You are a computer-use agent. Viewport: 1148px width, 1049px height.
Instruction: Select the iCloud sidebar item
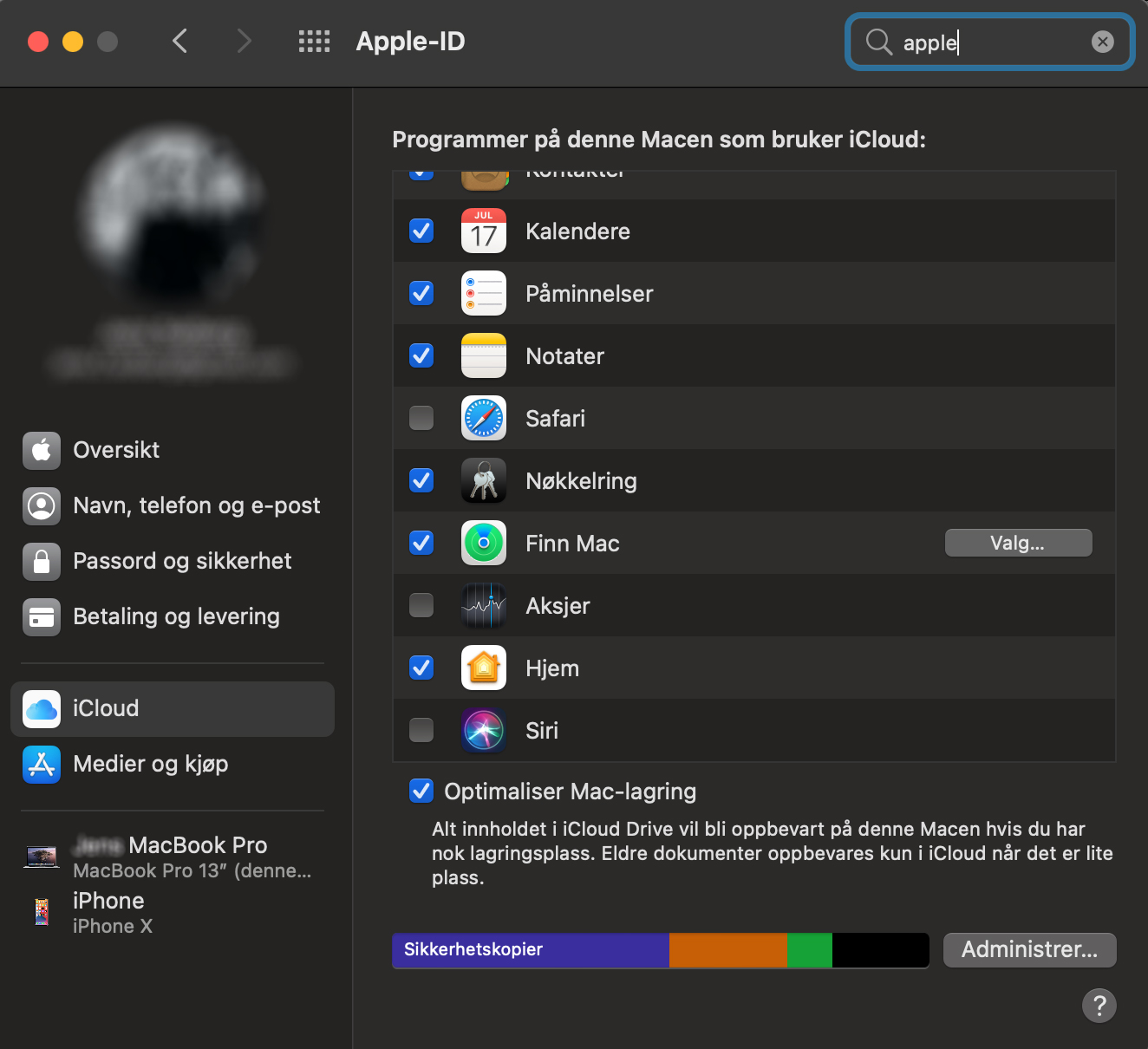pyautogui.click(x=173, y=709)
